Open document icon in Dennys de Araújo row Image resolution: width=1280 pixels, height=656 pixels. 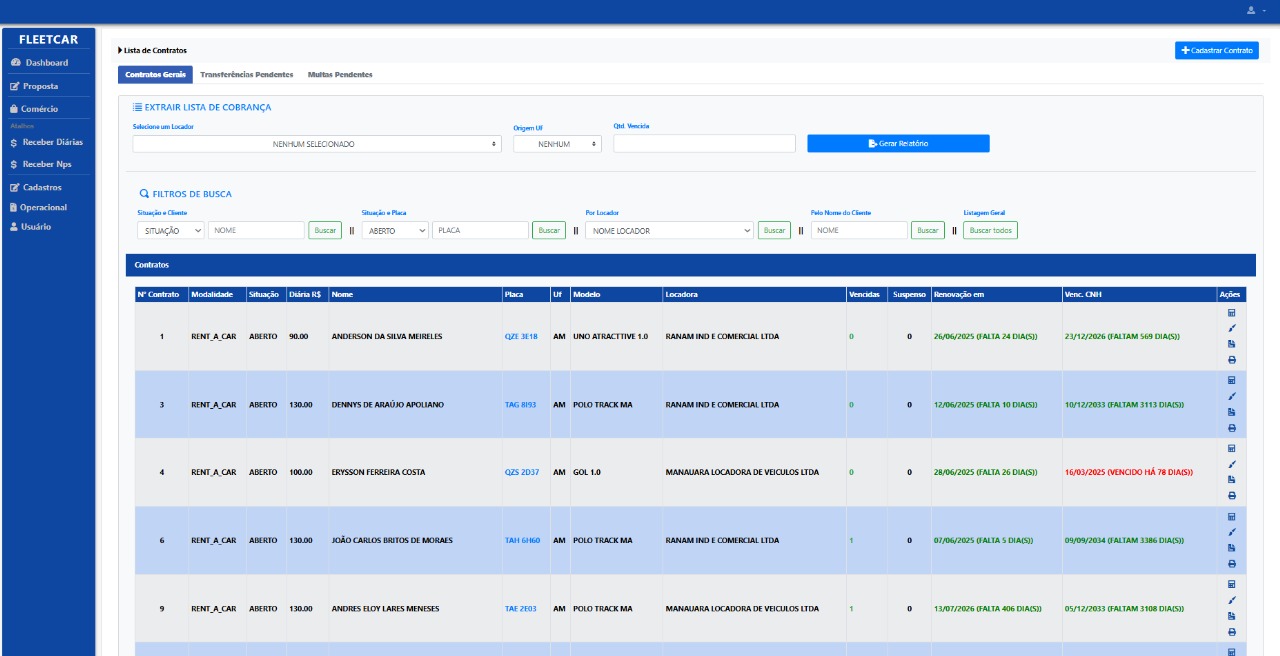click(1231, 412)
